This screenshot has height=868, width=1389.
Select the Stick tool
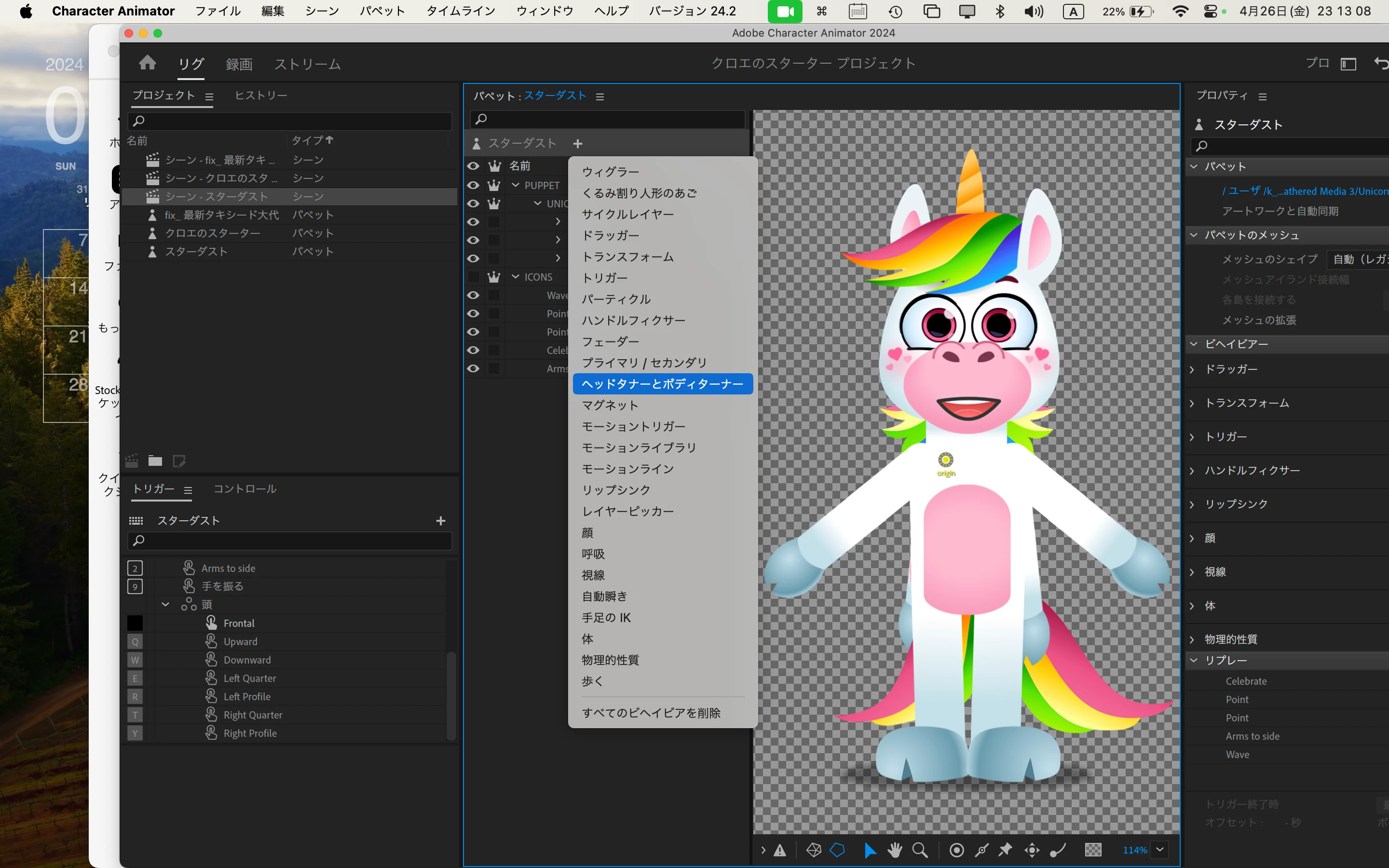point(982,850)
